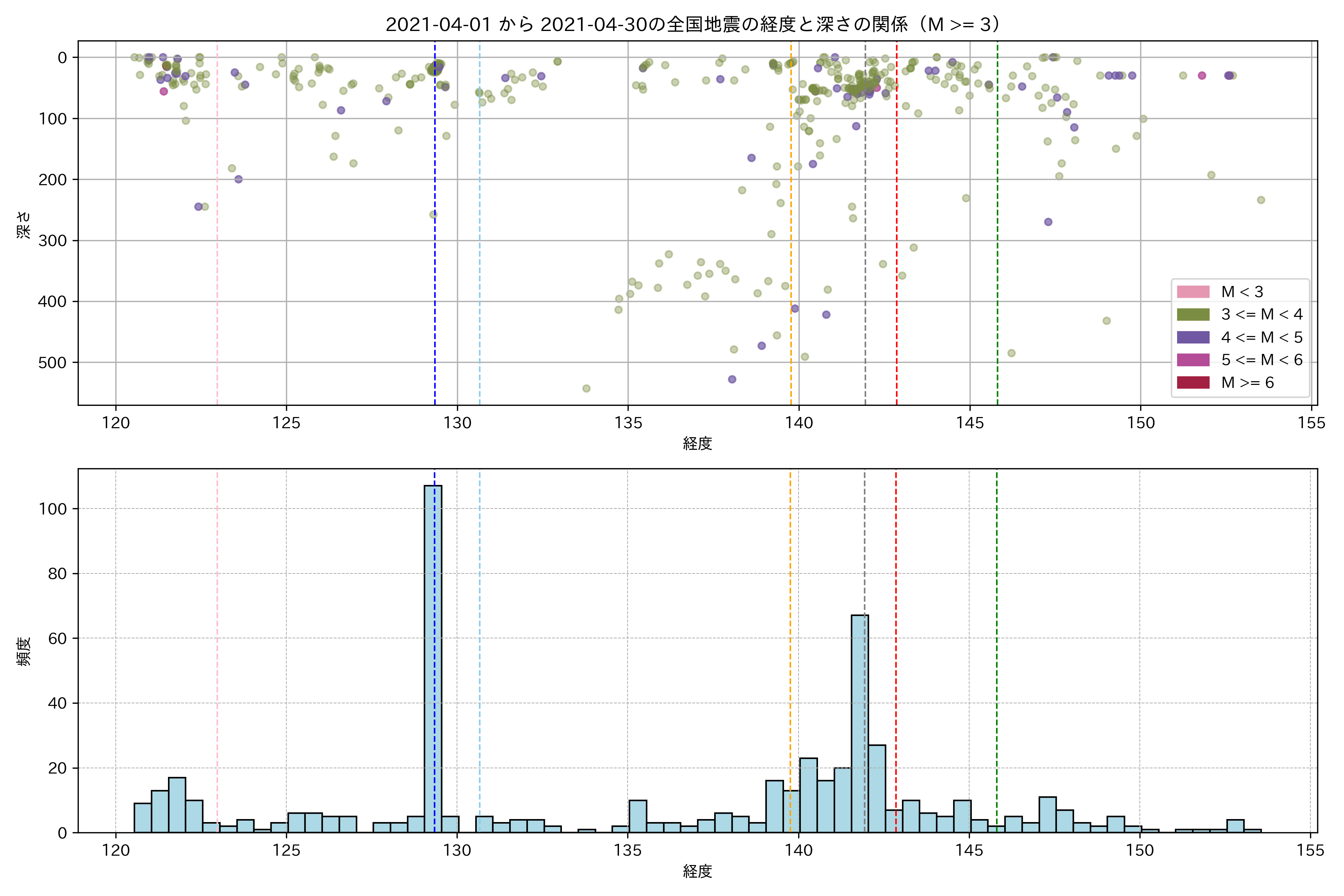Click the purple 4 <= M < 5 legend swatch
This screenshot has height=896, width=1344.
(x=1192, y=337)
